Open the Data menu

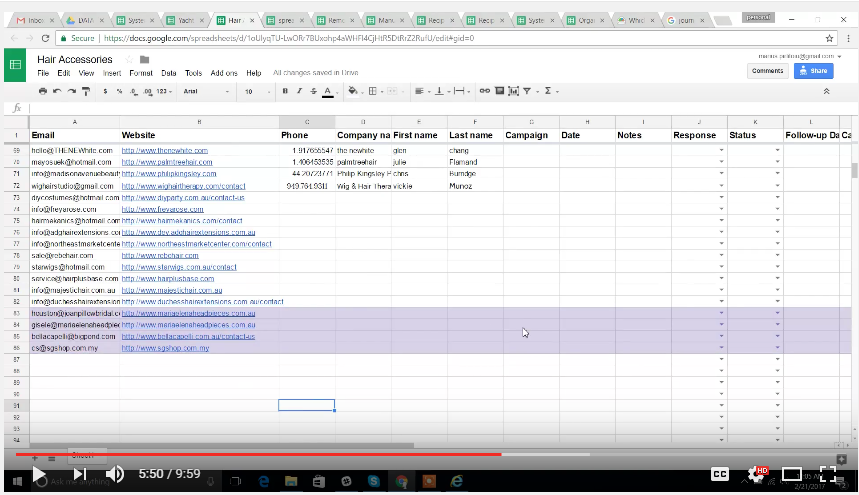pos(169,73)
